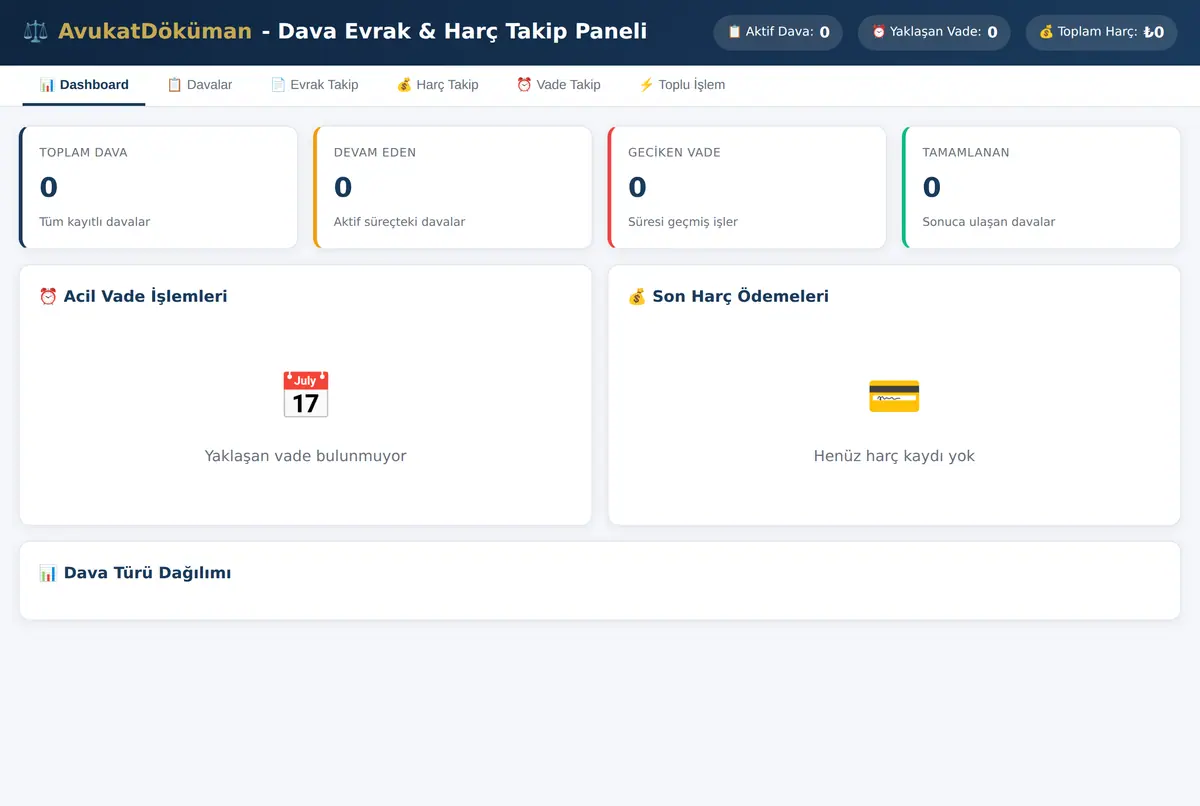Viewport: 1200px width, 806px height.
Task: Click the Tamamlanan stat card
Action: pos(1041,187)
